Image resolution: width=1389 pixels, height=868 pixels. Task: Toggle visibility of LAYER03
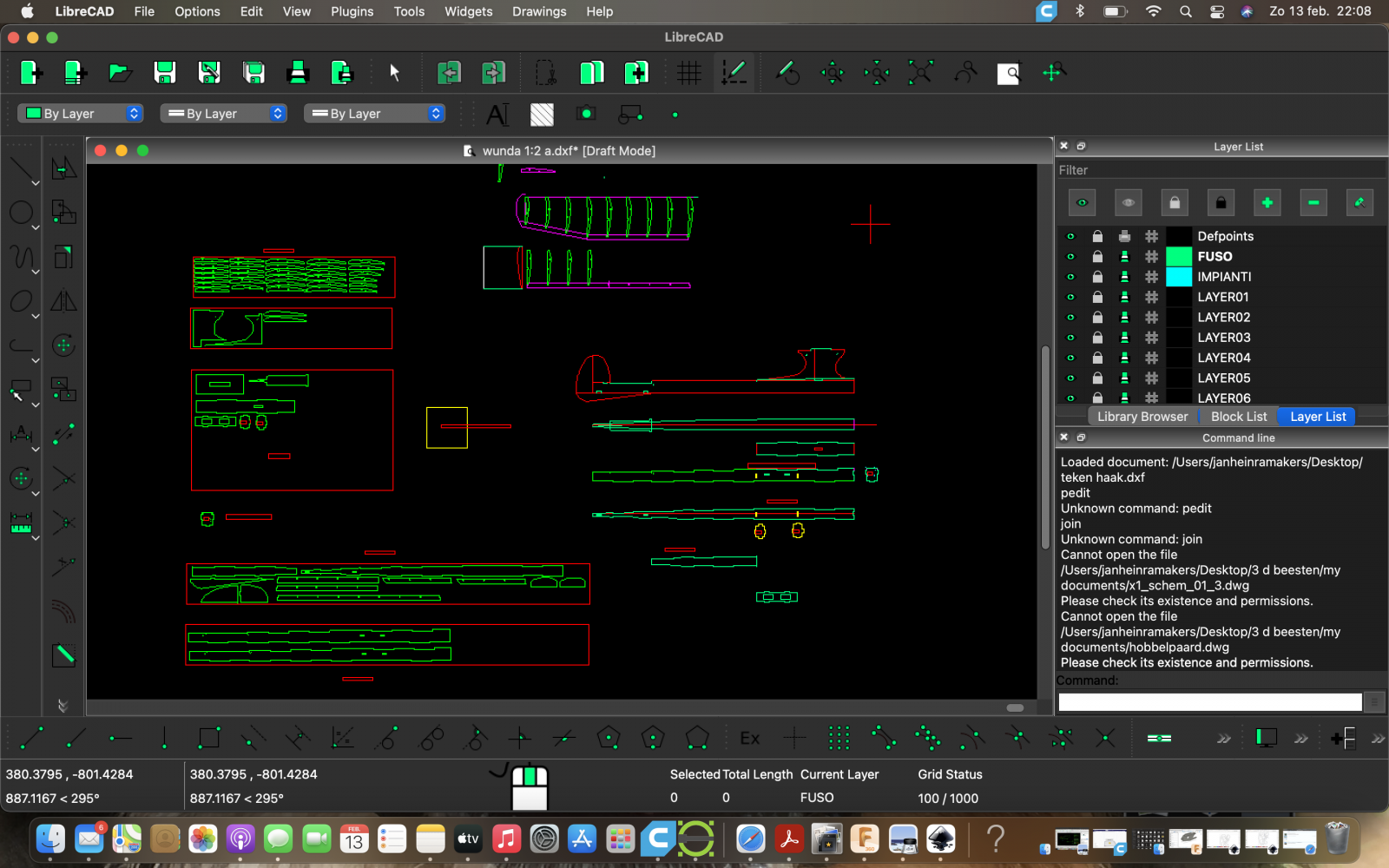(1070, 338)
